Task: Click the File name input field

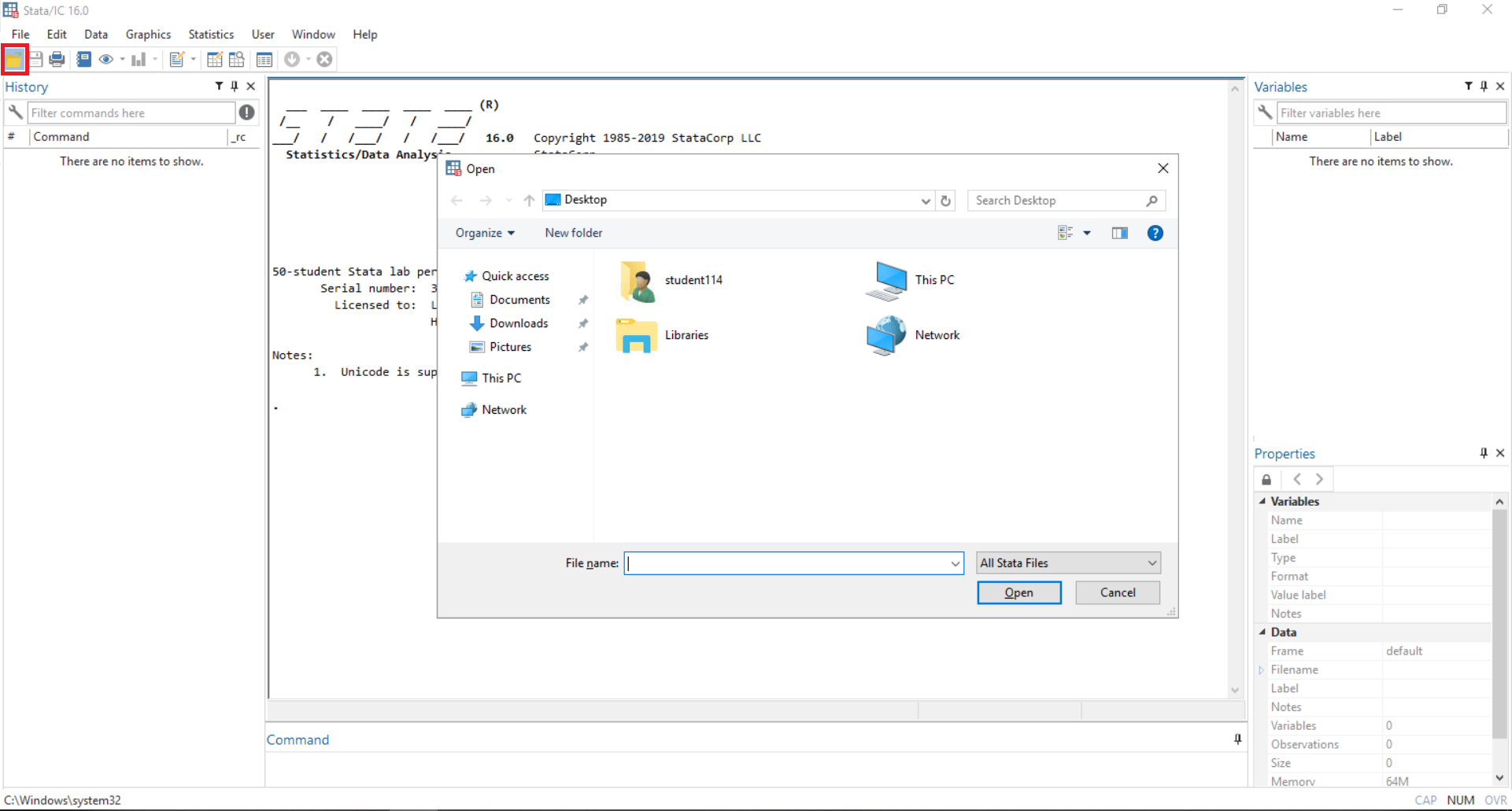Action: coord(793,563)
